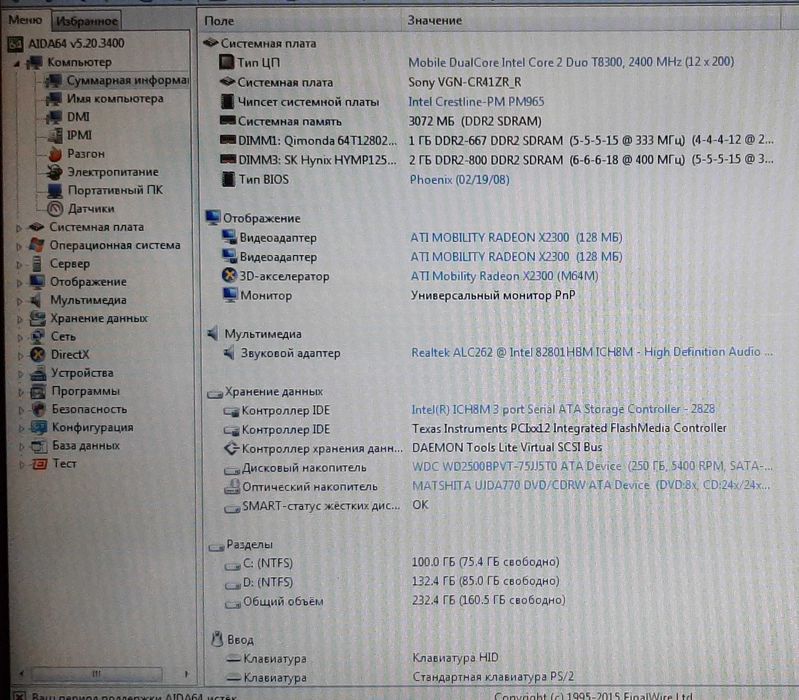This screenshot has height=700, width=799.
Task: Open Intel(R) ICH8M Serial ATA Controller link
Action: [x=563, y=409]
